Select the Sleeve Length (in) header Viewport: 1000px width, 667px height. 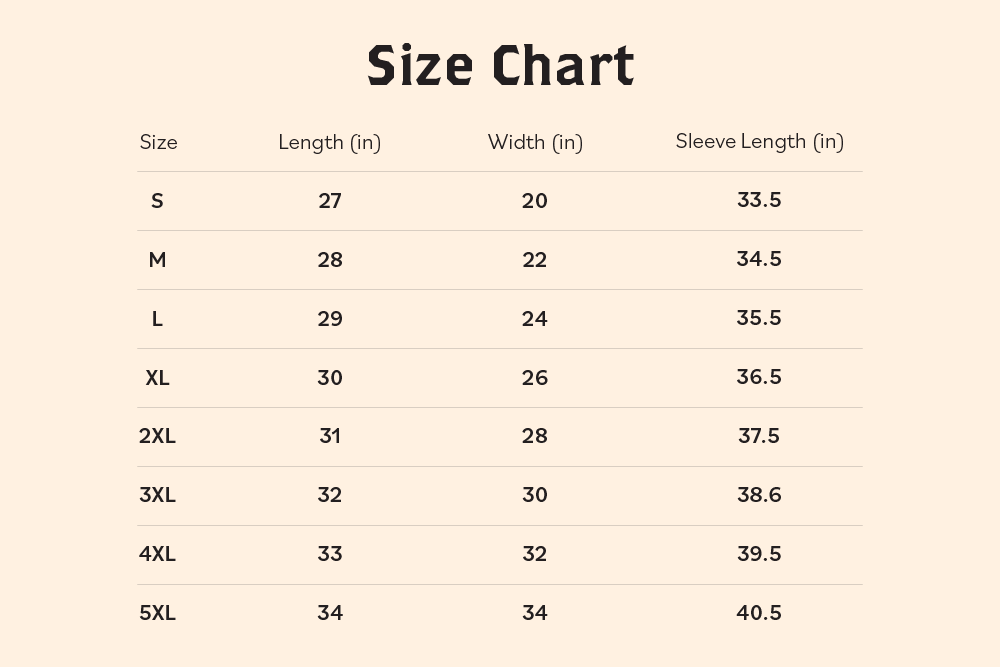click(759, 141)
